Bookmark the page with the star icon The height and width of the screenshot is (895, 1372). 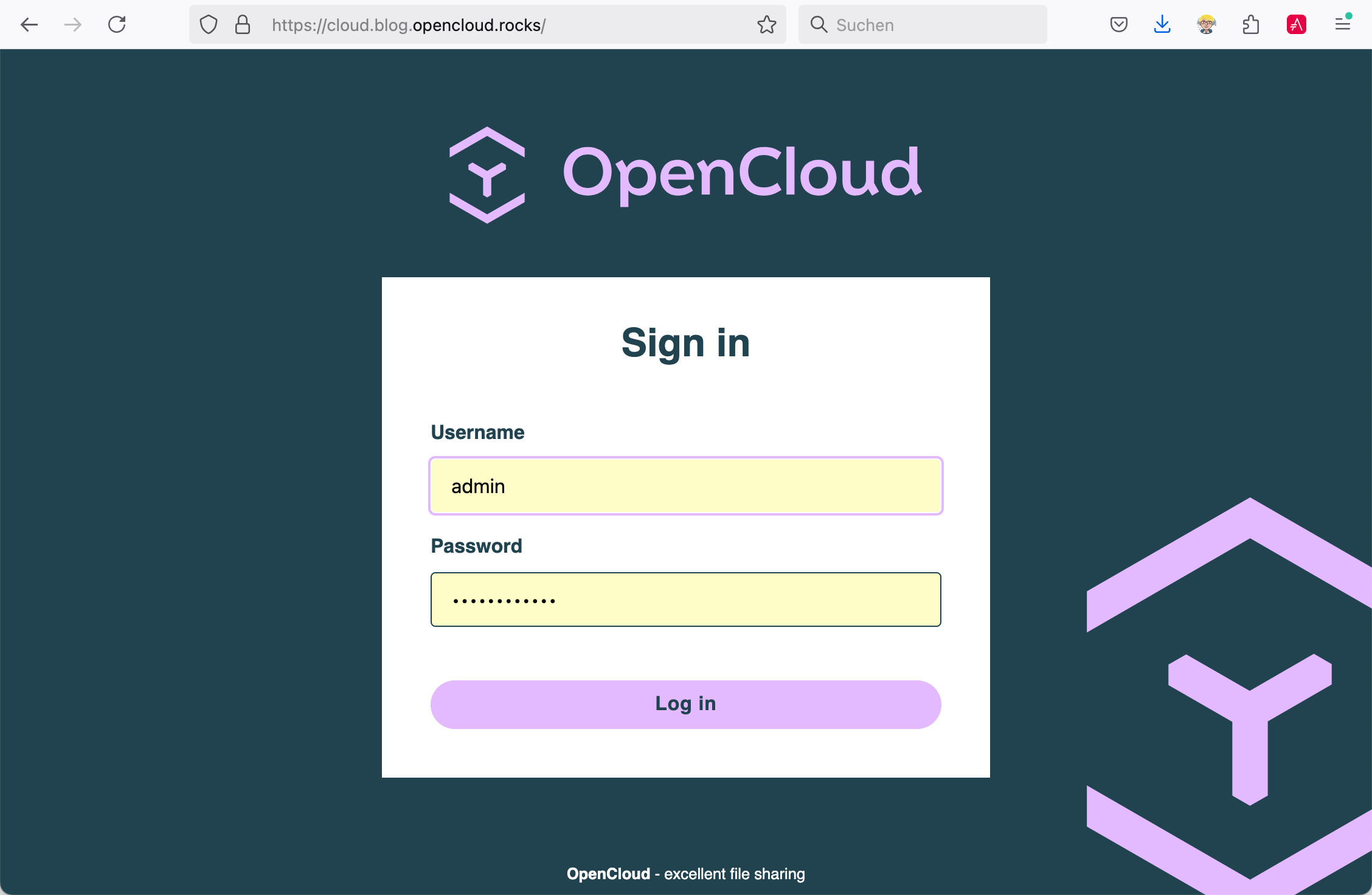tap(767, 25)
